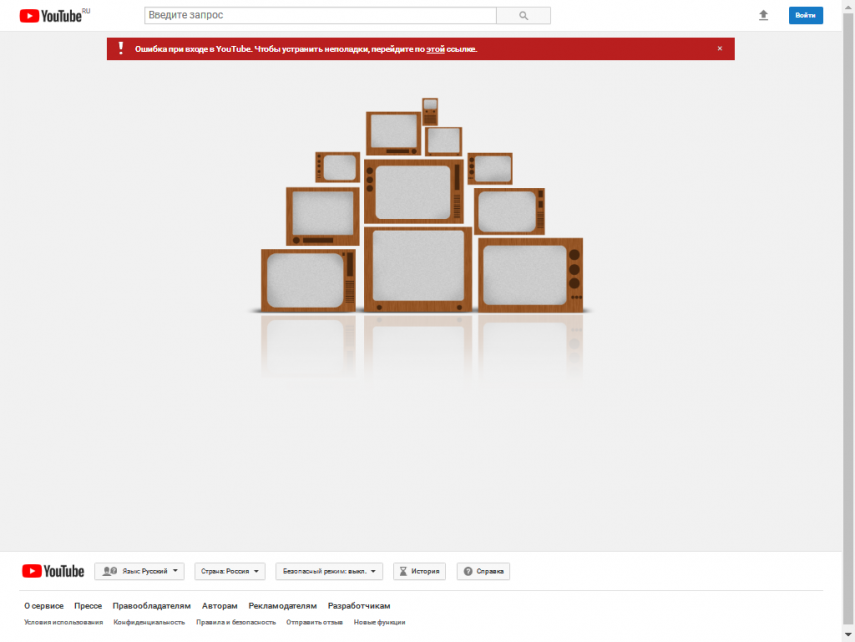Visit the Разработчикам footer link
Viewport: 855px width, 642px height.
[359, 606]
